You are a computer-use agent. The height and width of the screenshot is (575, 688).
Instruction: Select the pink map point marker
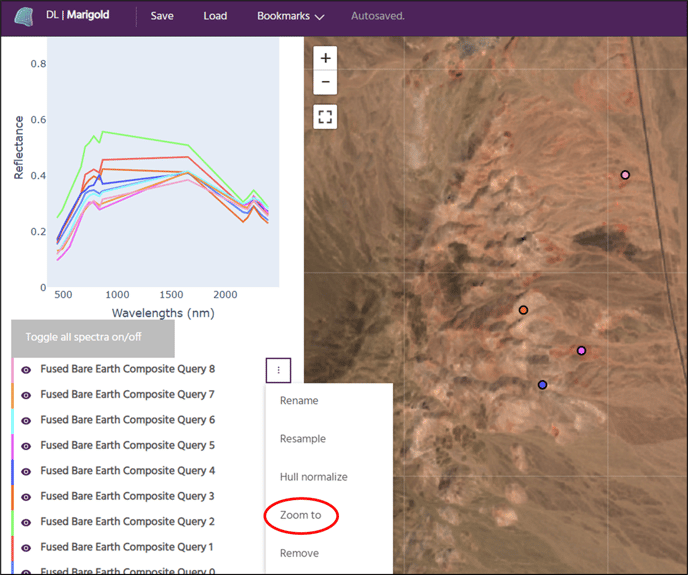625,175
